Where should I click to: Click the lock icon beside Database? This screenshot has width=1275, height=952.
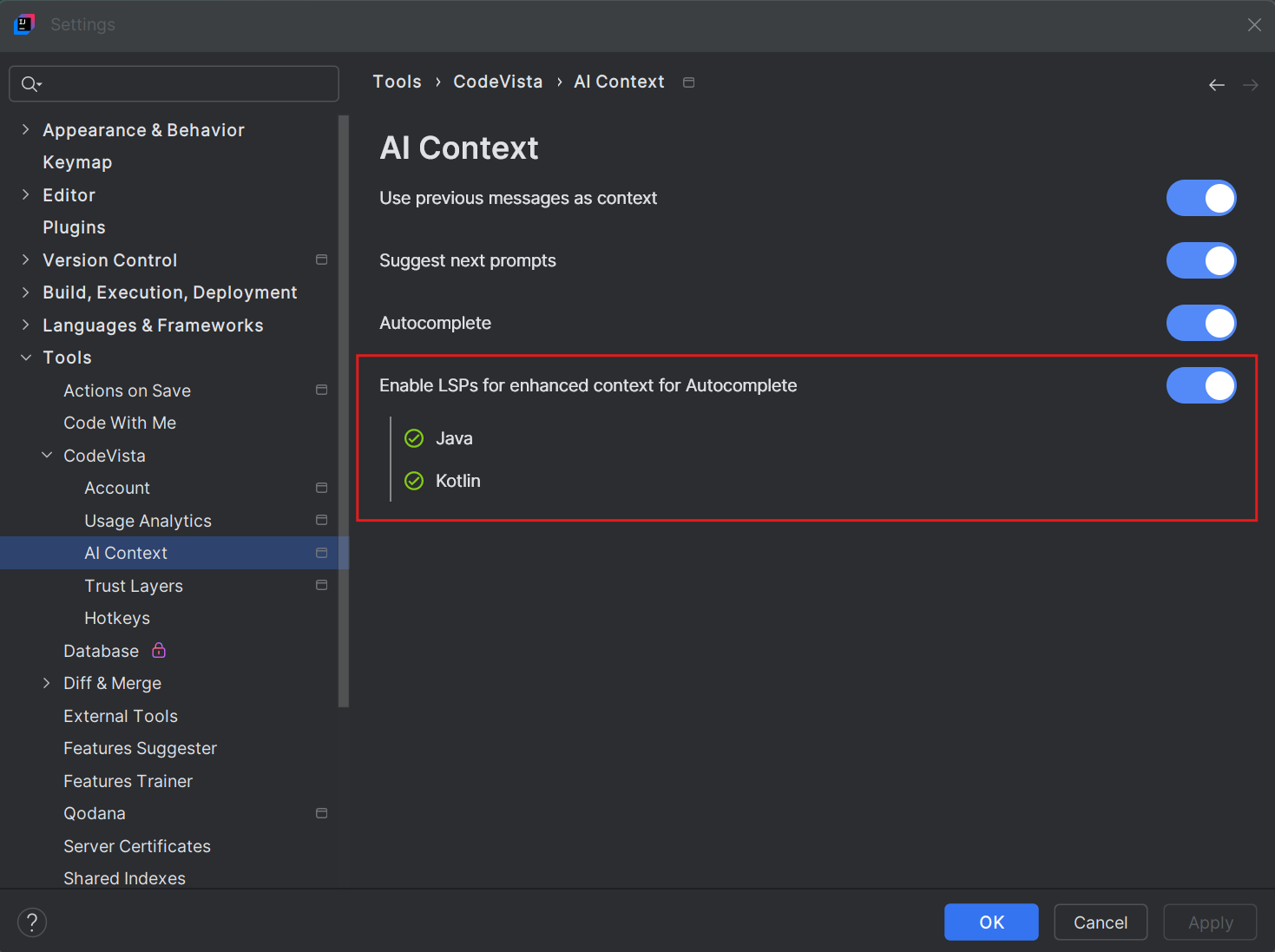159,650
